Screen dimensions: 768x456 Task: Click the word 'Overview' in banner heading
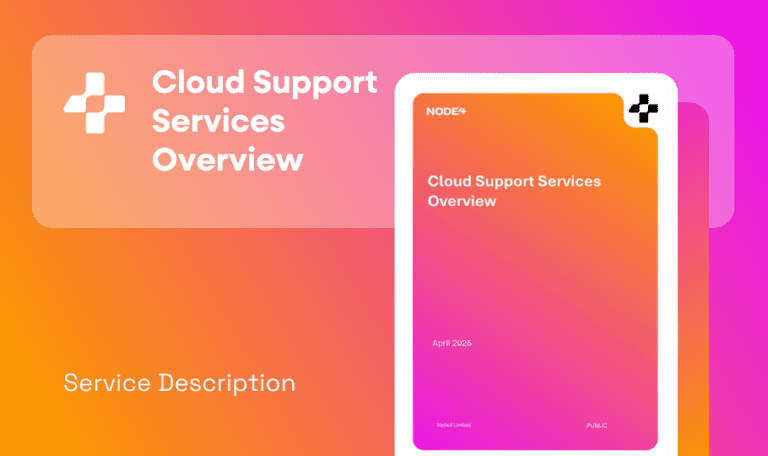(x=227, y=159)
